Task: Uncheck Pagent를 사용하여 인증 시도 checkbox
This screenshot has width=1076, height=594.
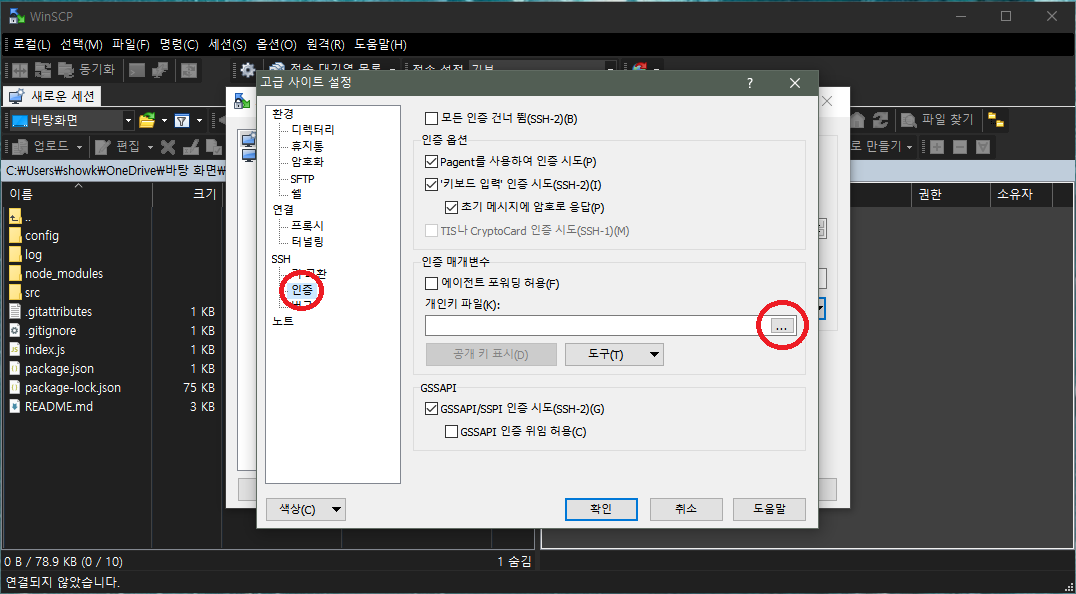Action: pyautogui.click(x=432, y=162)
